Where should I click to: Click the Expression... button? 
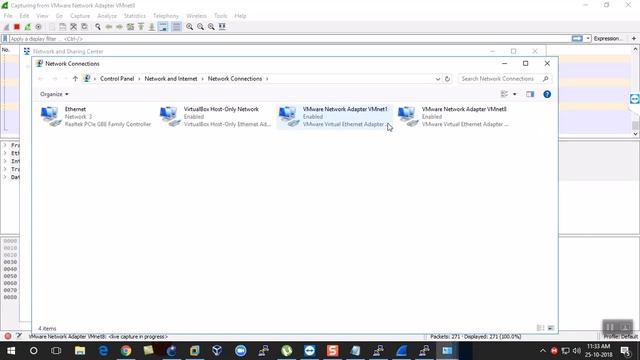(607, 38)
